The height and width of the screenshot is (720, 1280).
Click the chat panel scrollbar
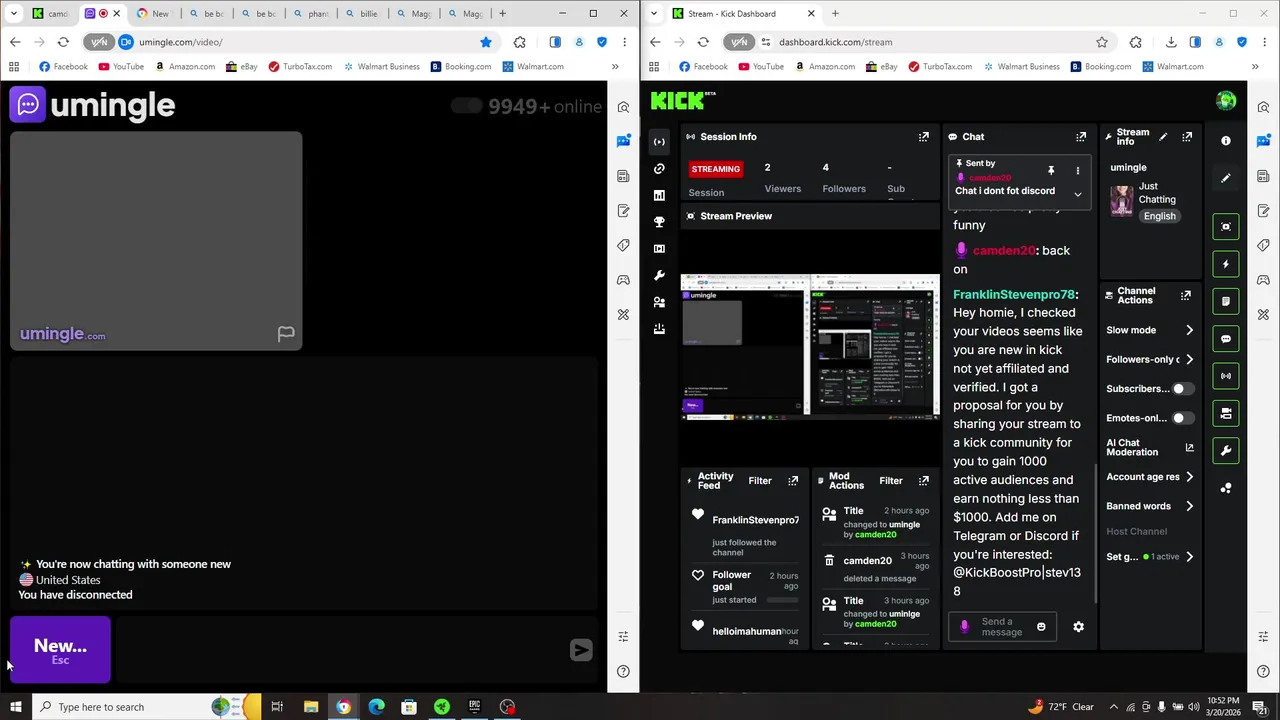(1097, 533)
